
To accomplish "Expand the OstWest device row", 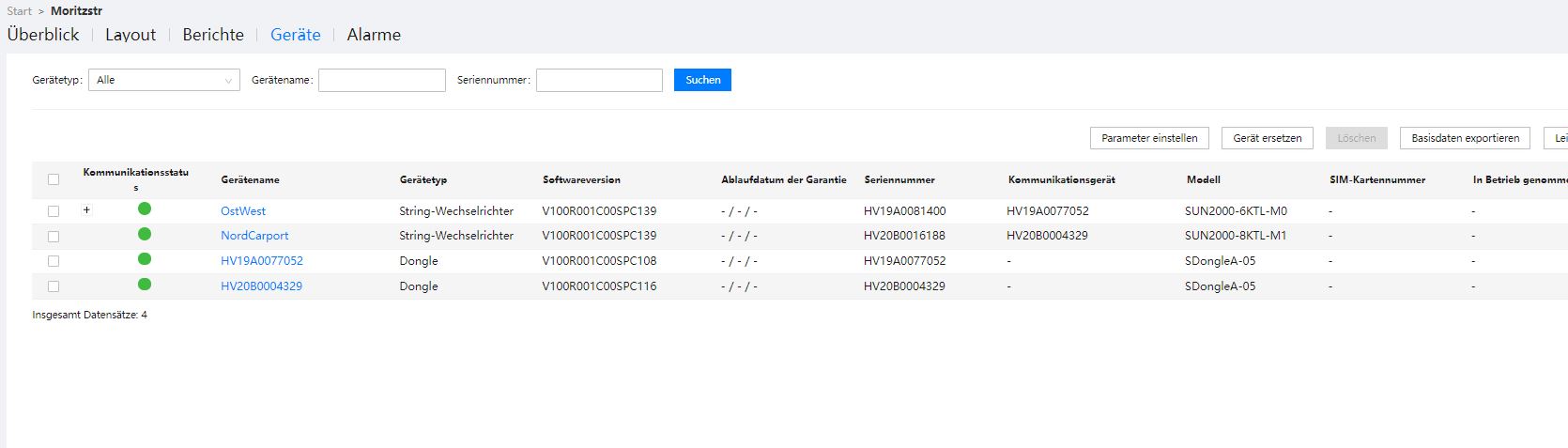I will [86, 210].
